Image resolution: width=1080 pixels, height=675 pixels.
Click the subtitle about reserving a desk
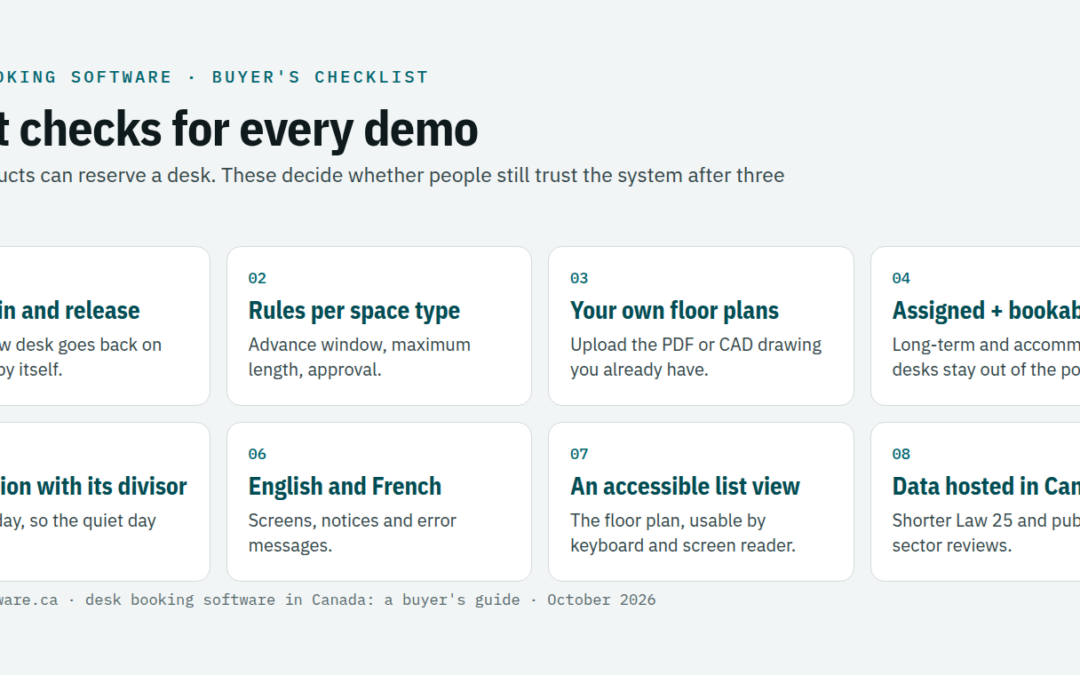click(x=392, y=175)
